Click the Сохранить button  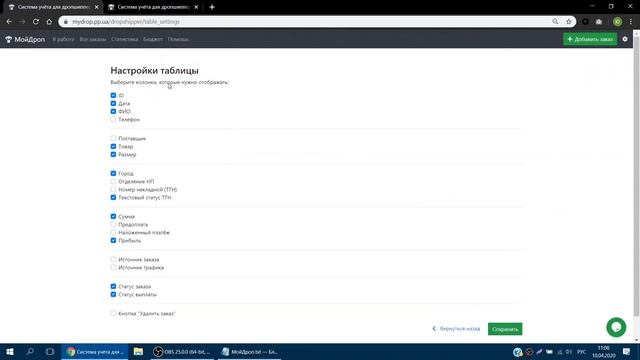[x=505, y=329]
